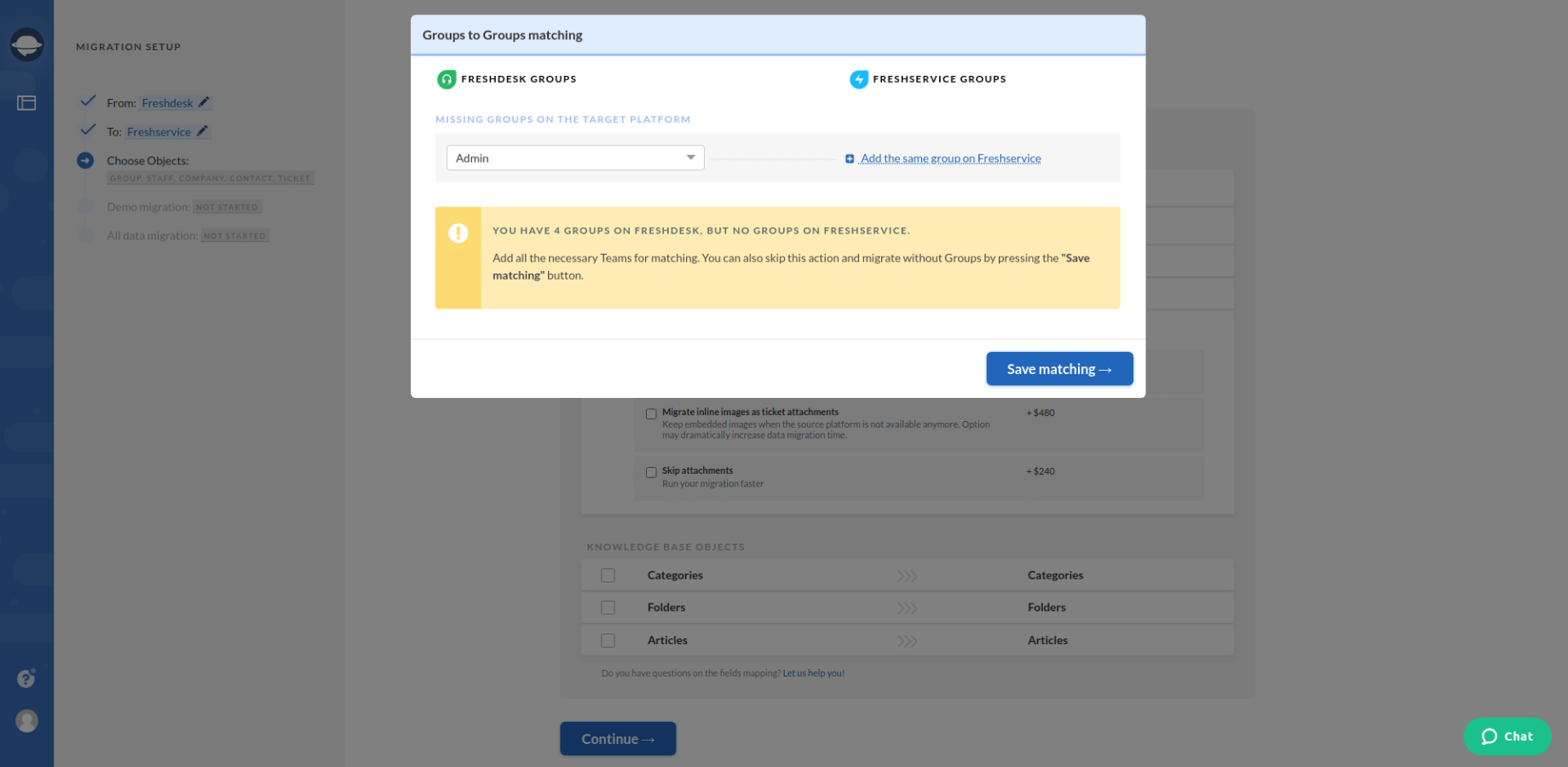Open the help question mark icon

(26, 678)
